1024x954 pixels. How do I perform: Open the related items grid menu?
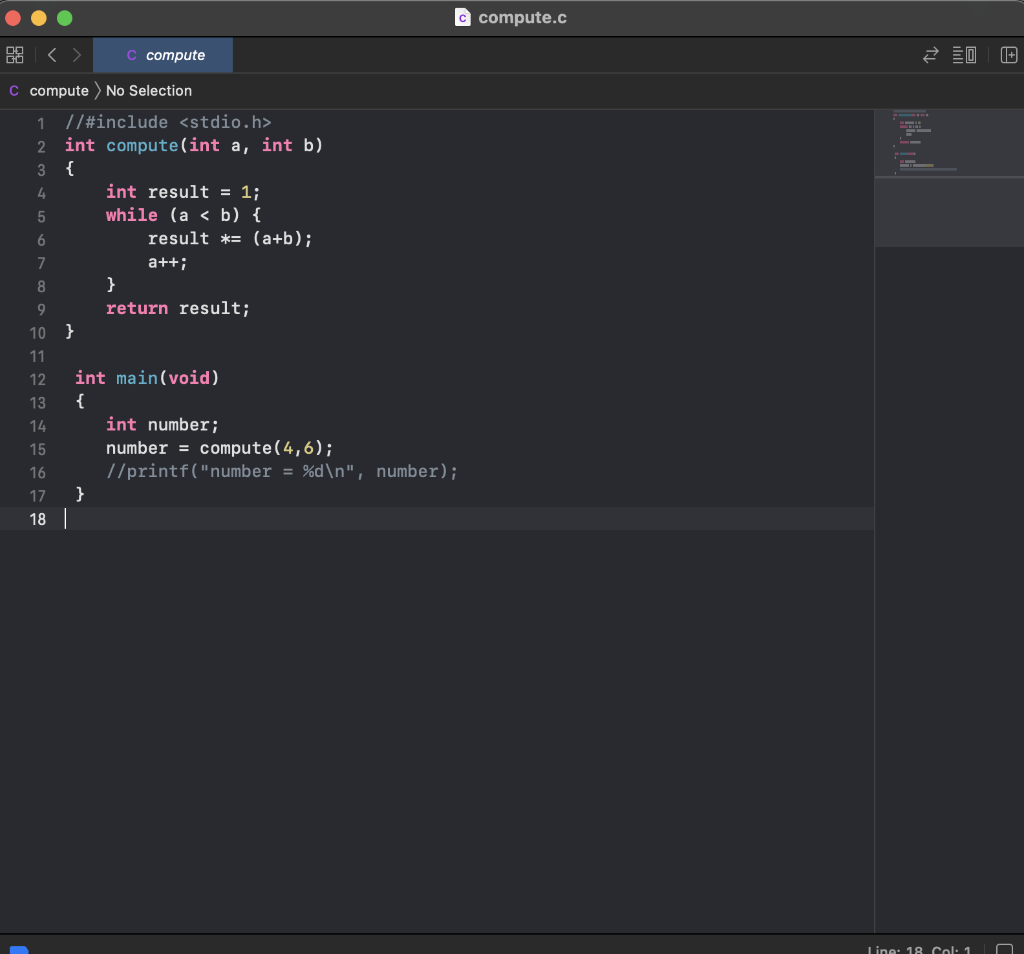coord(14,55)
